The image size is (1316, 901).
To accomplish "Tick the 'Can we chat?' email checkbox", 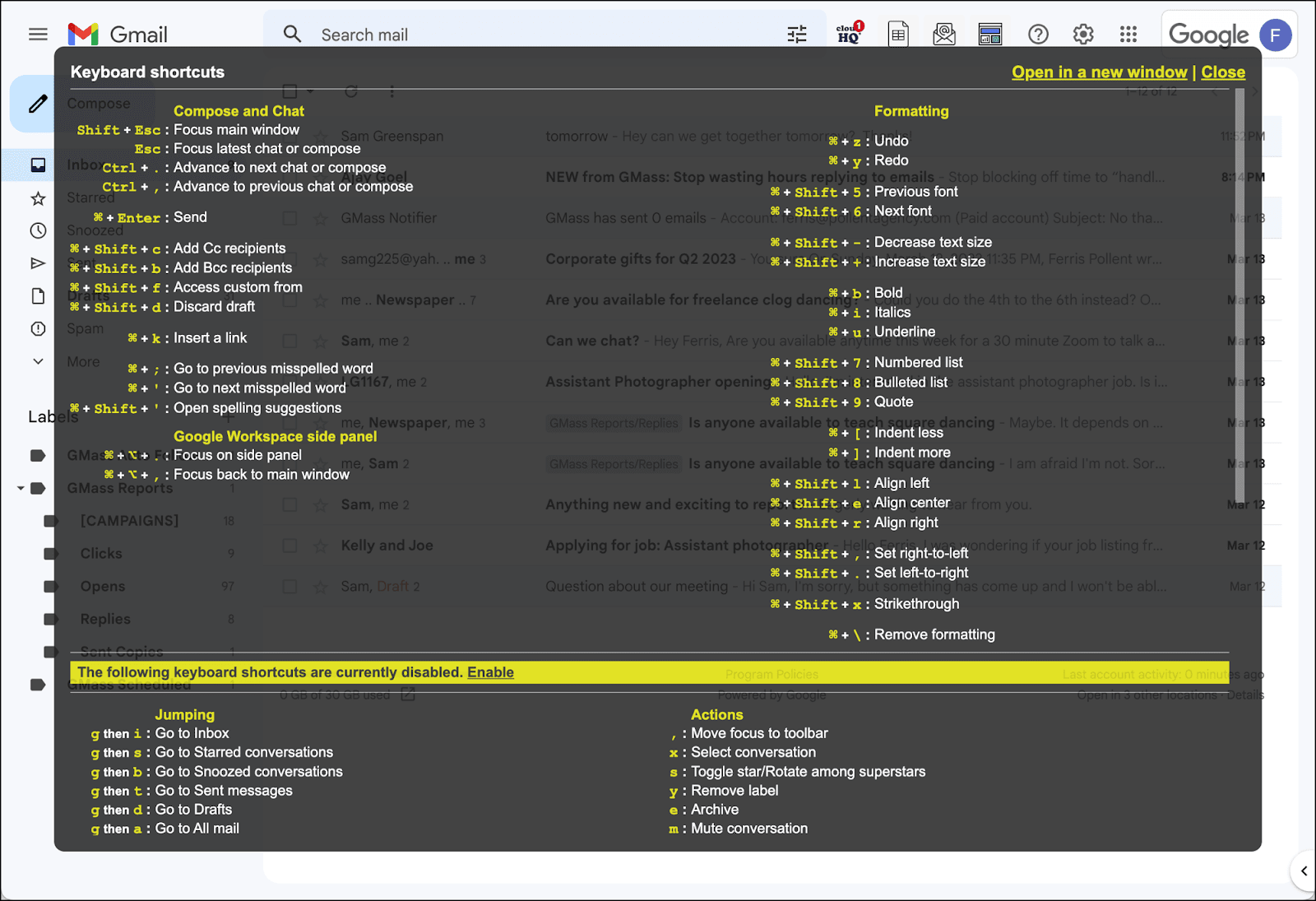I will (x=290, y=341).
